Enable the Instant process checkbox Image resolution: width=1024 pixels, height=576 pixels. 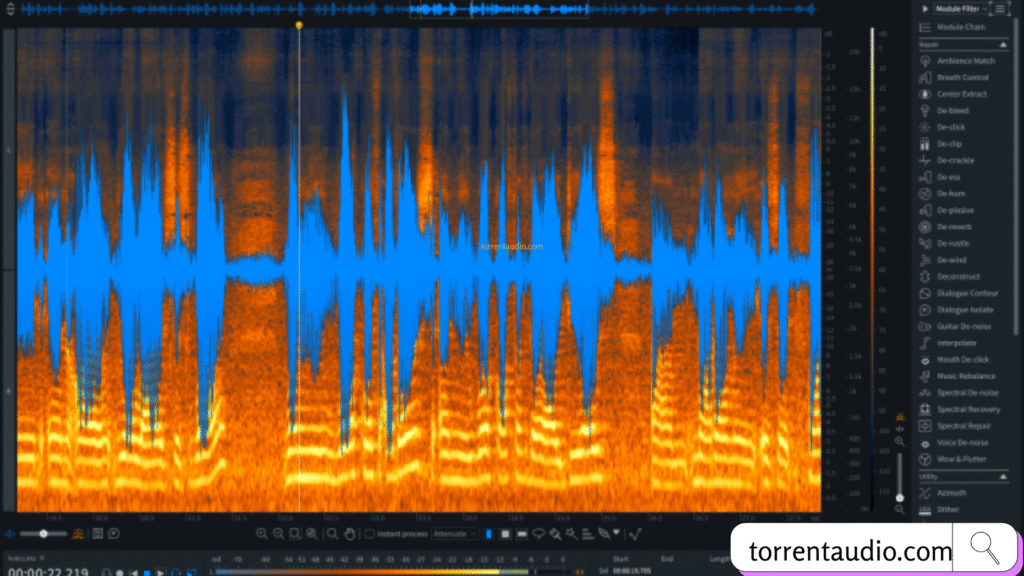point(370,534)
